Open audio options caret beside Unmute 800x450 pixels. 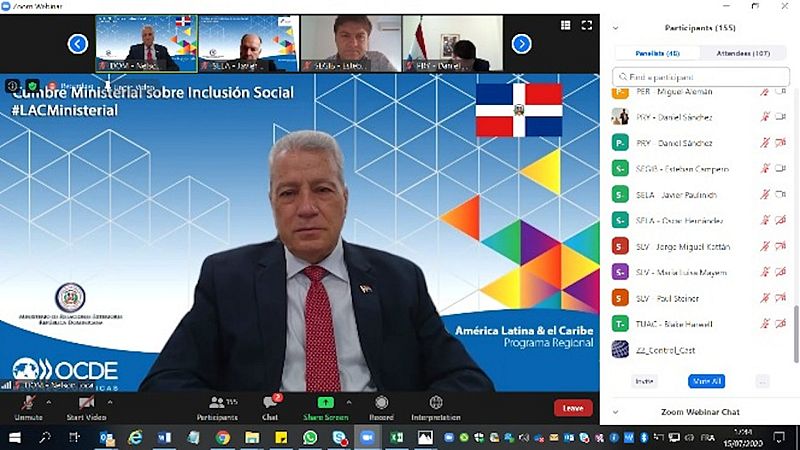[x=48, y=403]
